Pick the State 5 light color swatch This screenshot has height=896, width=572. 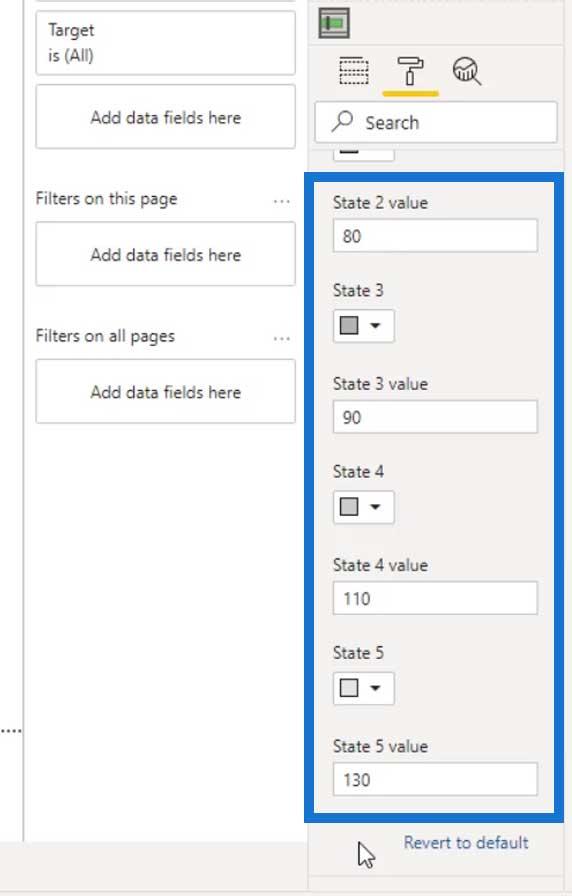pos(349,688)
